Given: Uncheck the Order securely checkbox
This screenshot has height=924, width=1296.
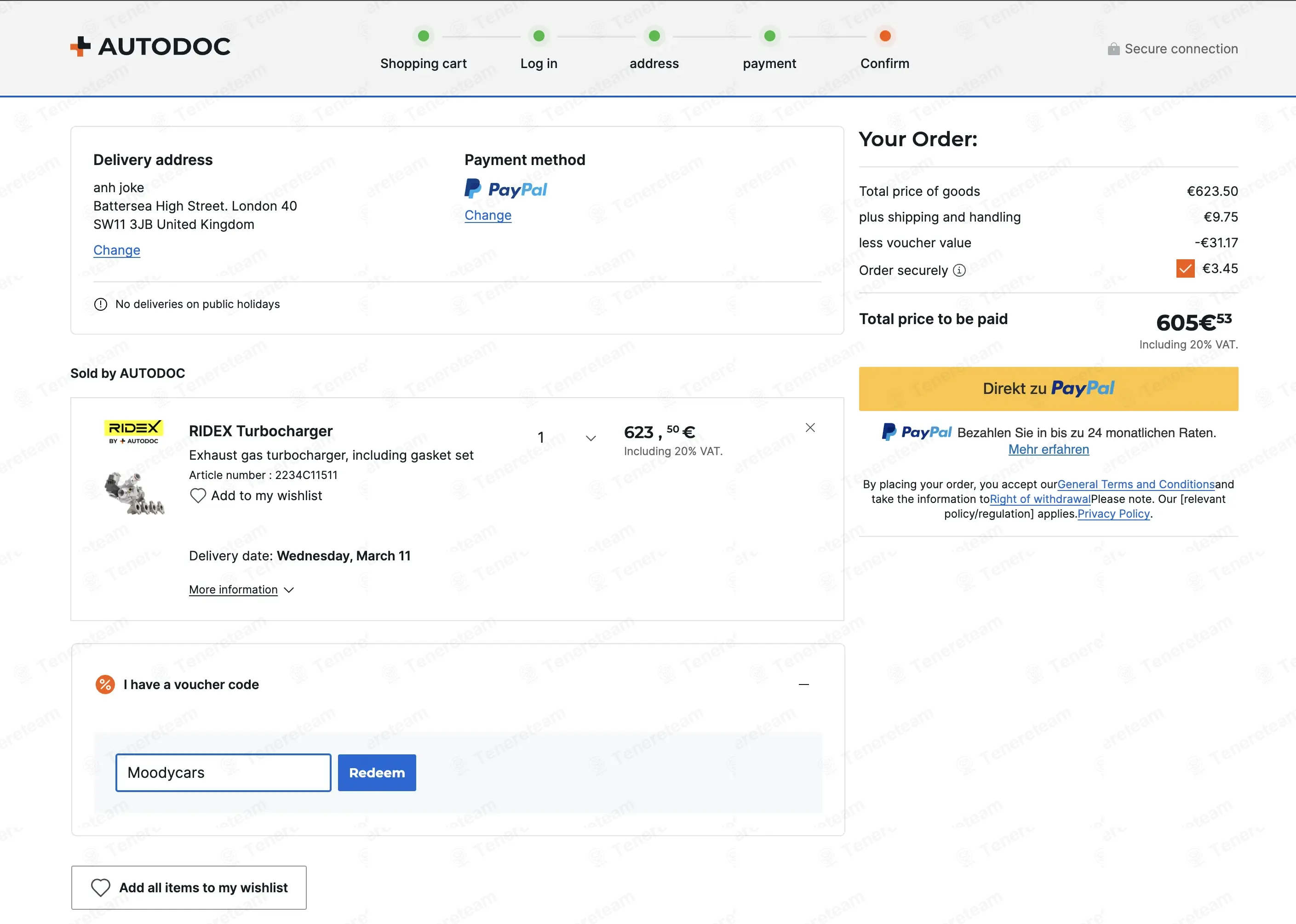Looking at the screenshot, I should pyautogui.click(x=1185, y=268).
